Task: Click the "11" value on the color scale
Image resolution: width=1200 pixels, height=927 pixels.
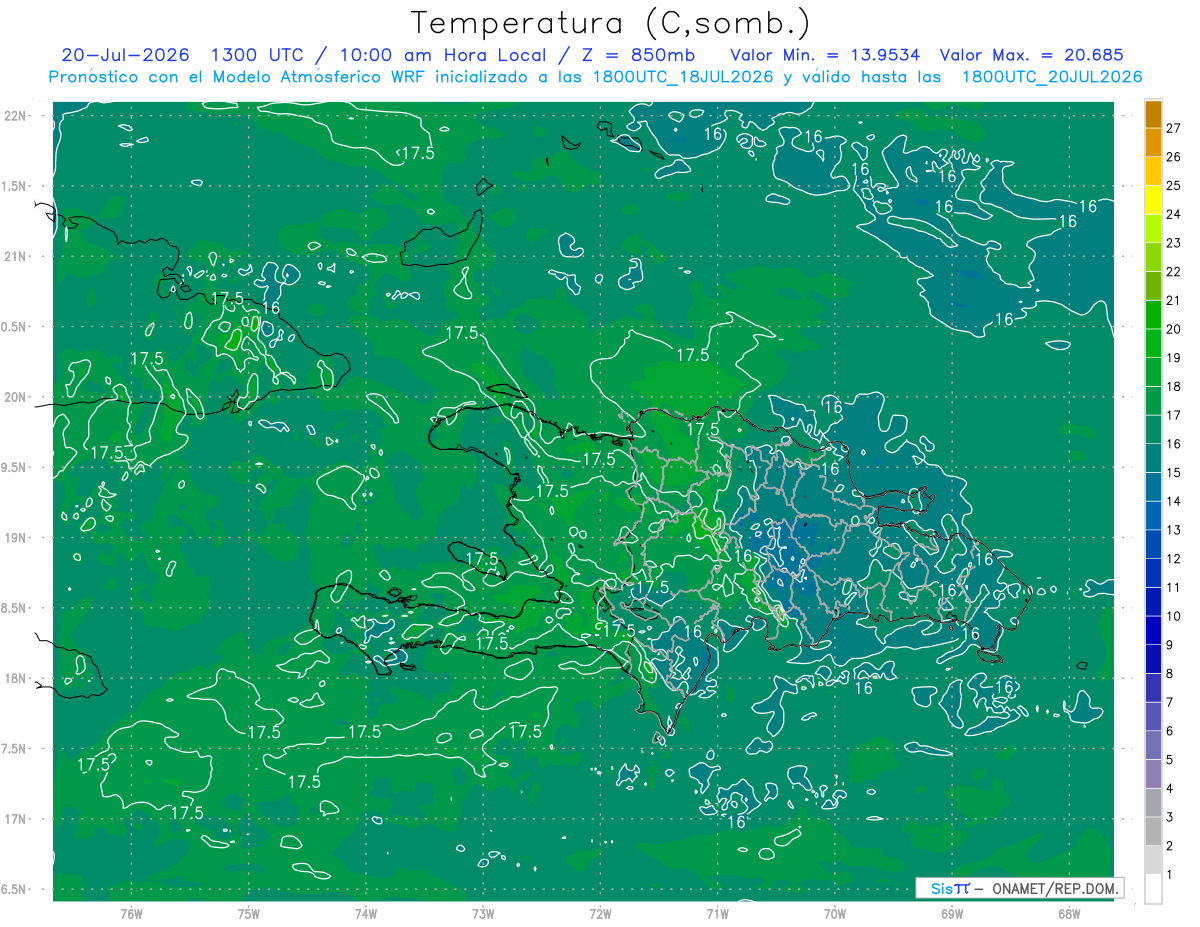Action: click(1174, 587)
